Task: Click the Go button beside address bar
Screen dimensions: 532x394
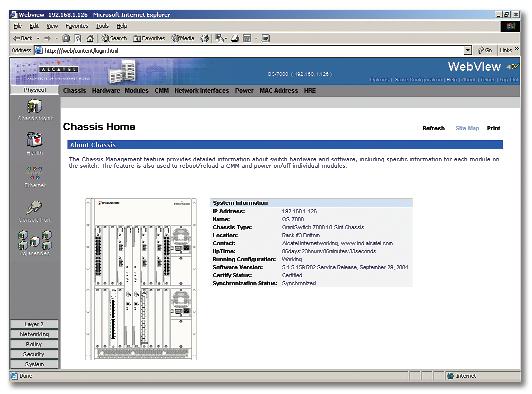Action: point(485,50)
